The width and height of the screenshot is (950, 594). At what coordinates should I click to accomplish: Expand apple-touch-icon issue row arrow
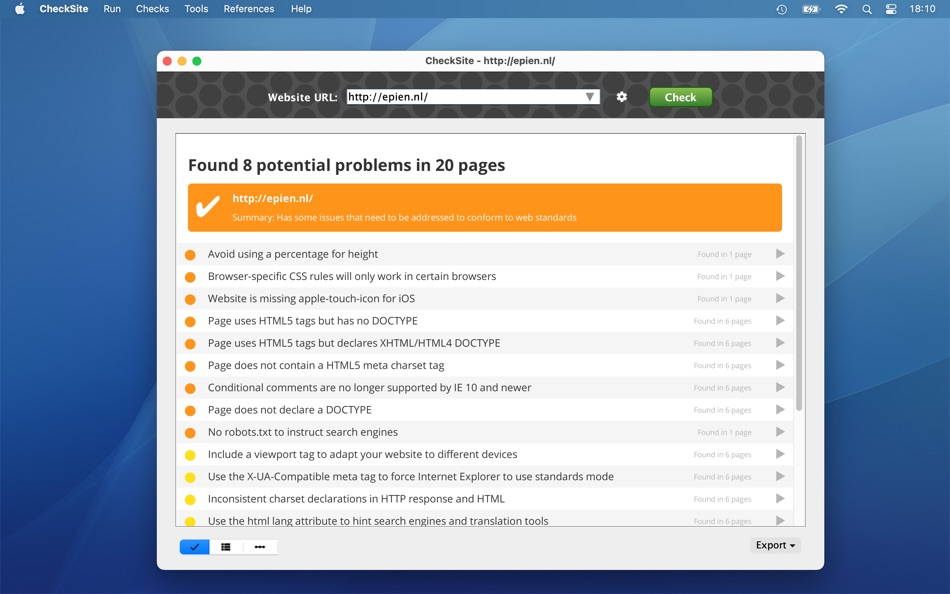click(x=780, y=298)
